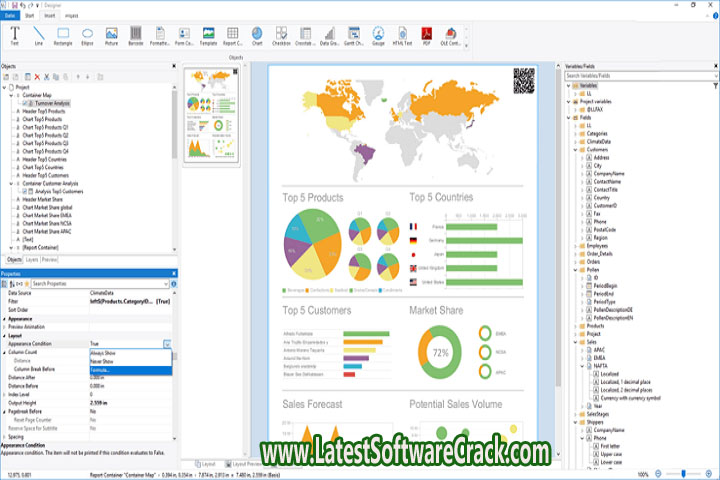Insert a Gauge object
The image size is (720, 480).
click(x=378, y=36)
